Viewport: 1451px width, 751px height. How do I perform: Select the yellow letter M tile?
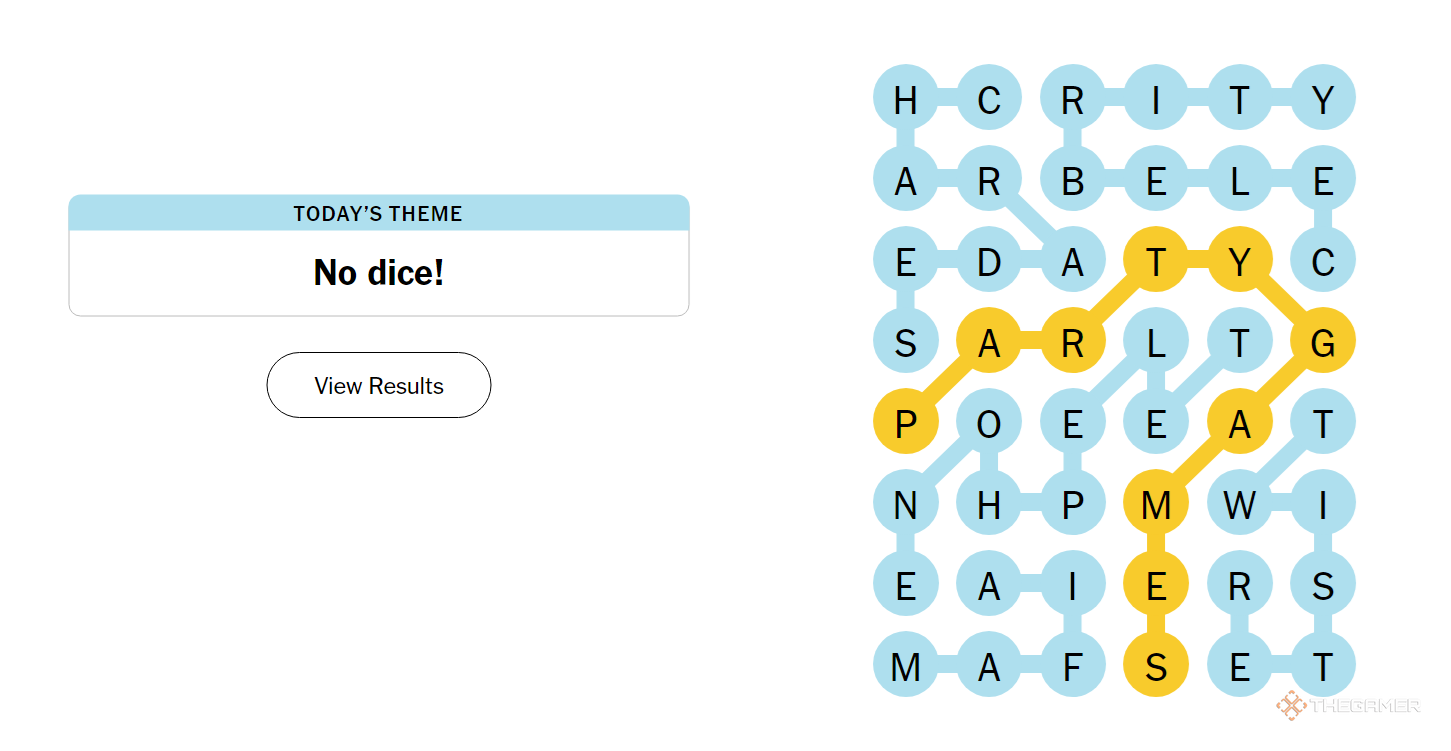(1156, 504)
